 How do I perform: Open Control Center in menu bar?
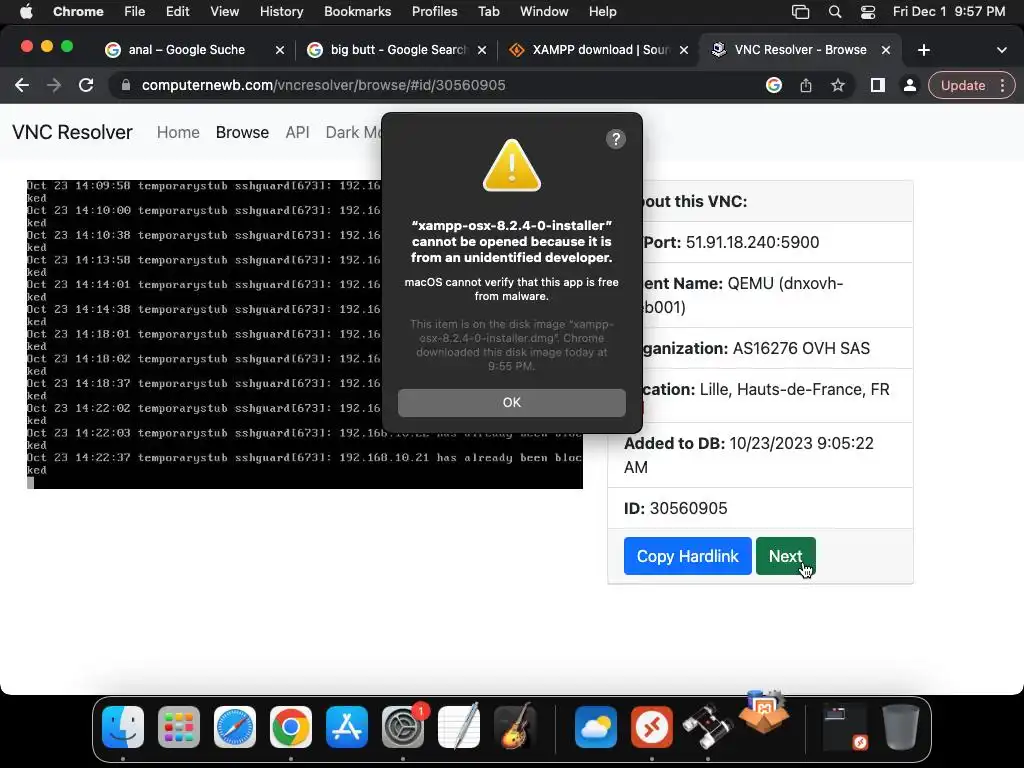pos(868,11)
